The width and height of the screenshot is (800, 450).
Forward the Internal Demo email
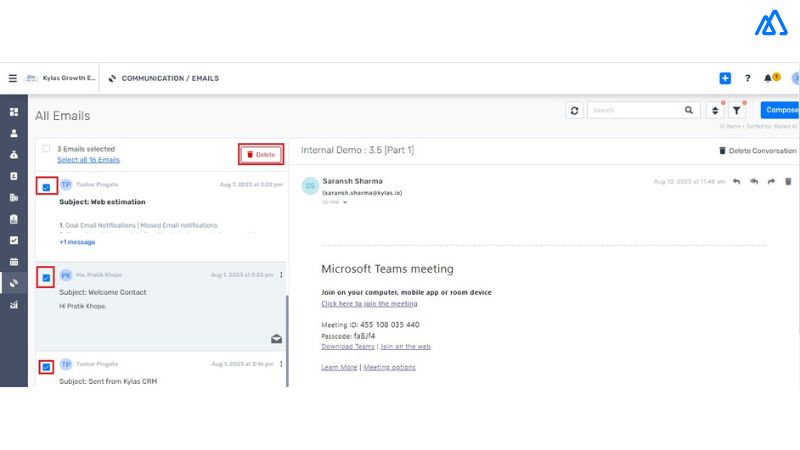coord(770,181)
